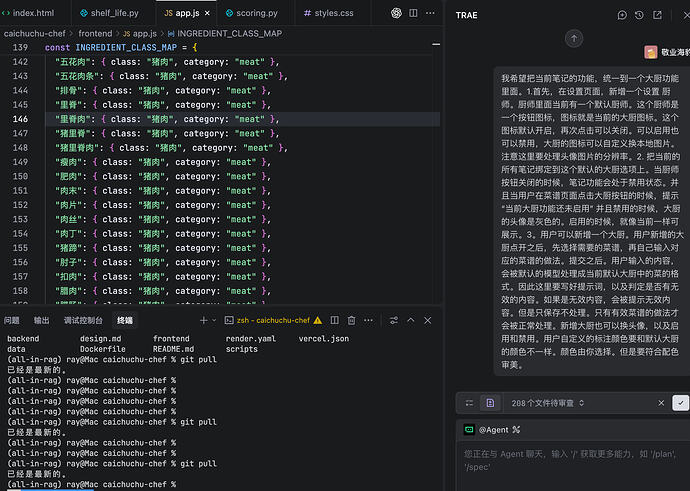Image resolution: width=690 pixels, height=491 pixels.
Task: Click the "肉丁" key on line 154
Action: point(70,234)
